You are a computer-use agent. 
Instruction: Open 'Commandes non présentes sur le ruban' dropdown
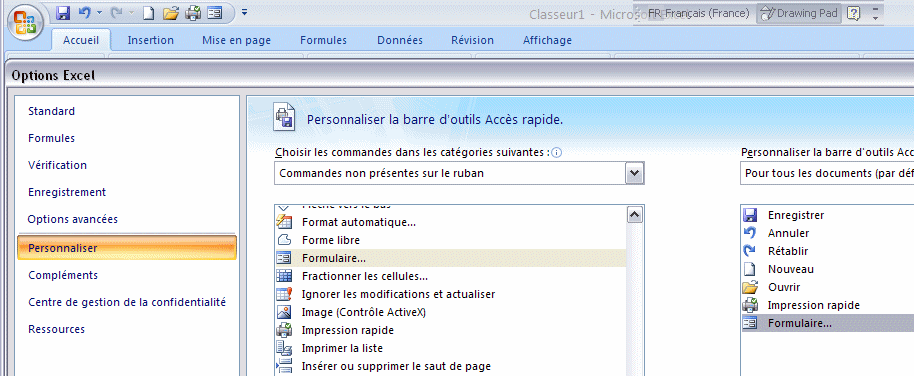[x=459, y=173]
